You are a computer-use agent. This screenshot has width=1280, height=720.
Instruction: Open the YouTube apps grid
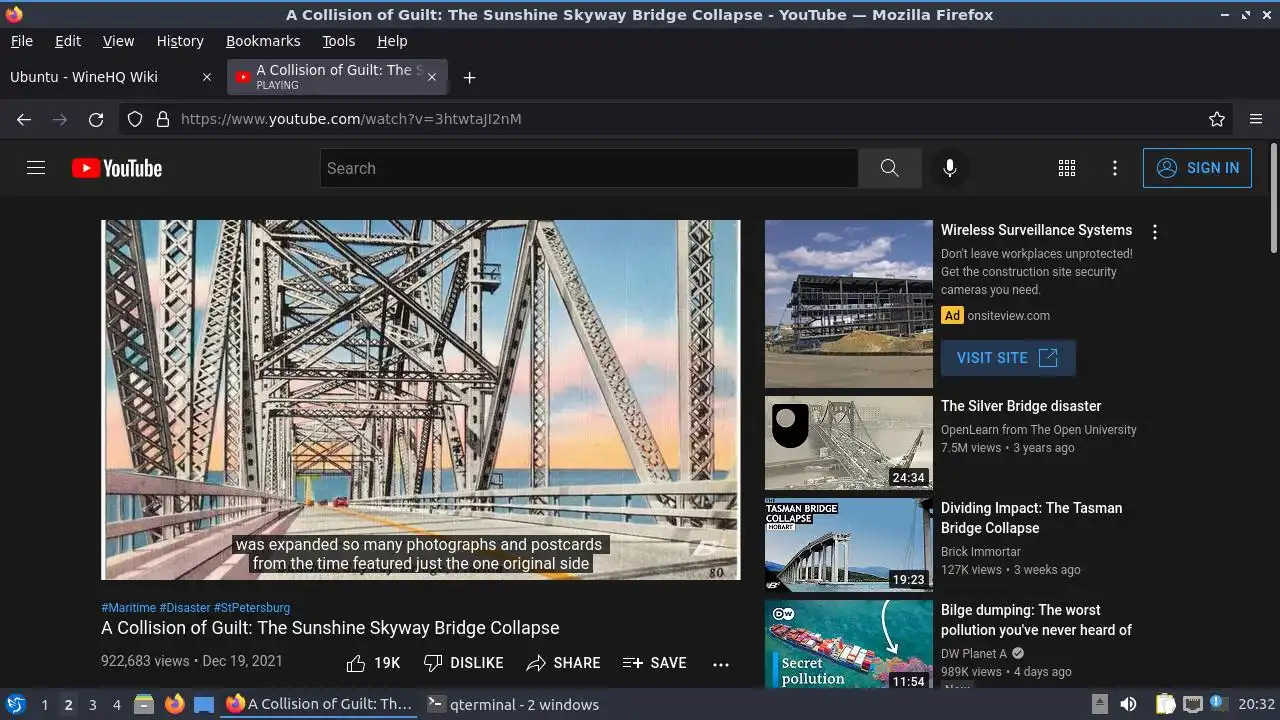pyautogui.click(x=1067, y=168)
